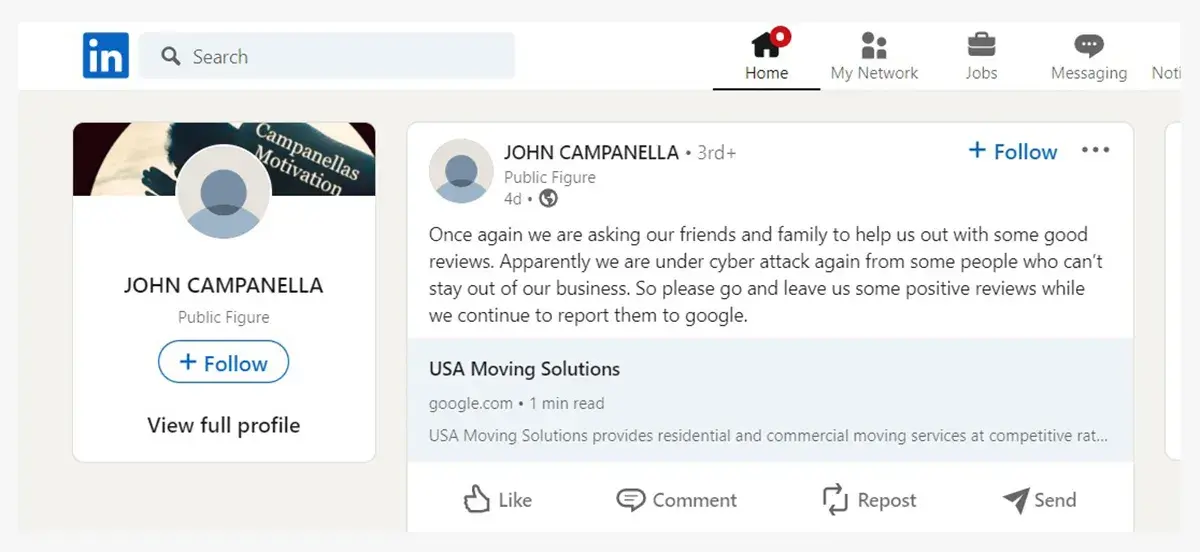1200x552 pixels.
Task: Open the LinkedIn logo home link
Action: (105, 55)
